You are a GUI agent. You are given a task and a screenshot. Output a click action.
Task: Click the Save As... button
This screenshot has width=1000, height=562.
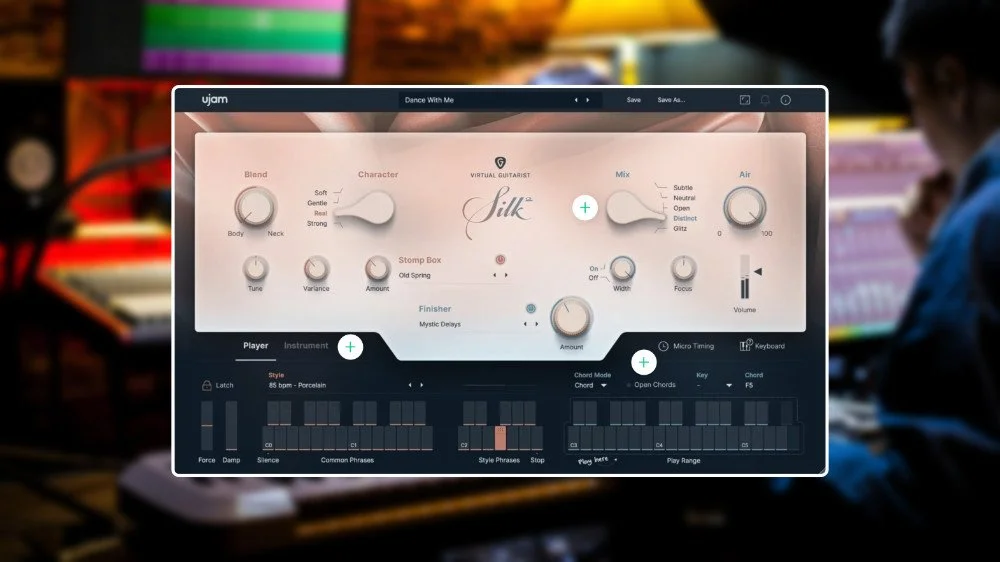(671, 100)
